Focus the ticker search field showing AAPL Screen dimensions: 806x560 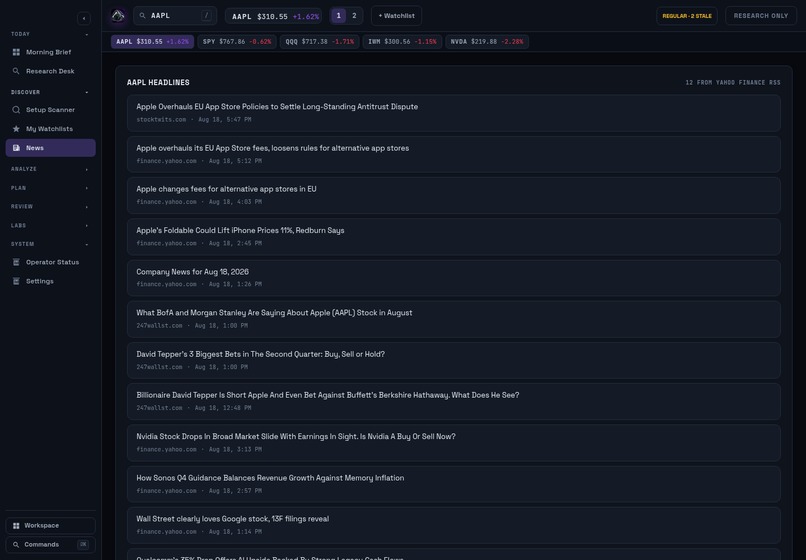tap(175, 16)
